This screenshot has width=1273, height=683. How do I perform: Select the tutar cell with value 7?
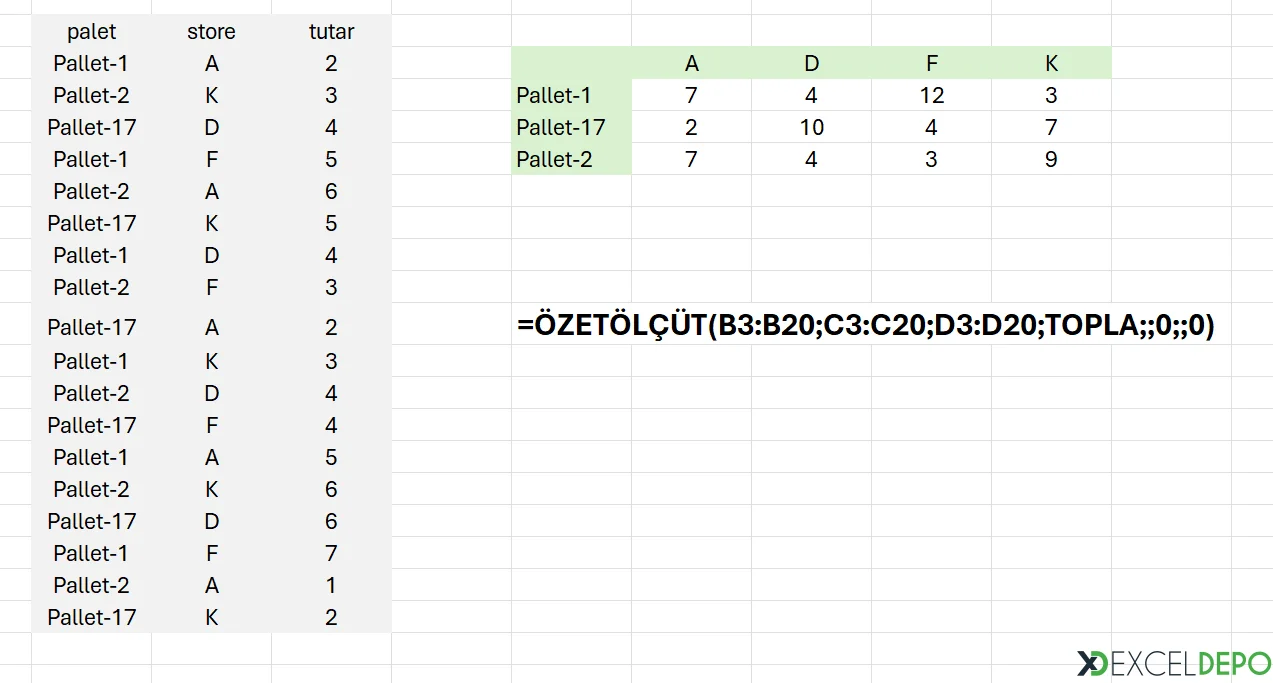tap(331, 553)
